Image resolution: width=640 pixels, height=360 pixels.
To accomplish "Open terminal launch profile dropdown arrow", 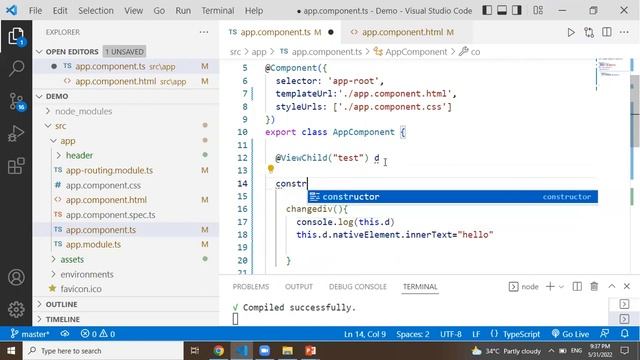I will click(x=561, y=287).
